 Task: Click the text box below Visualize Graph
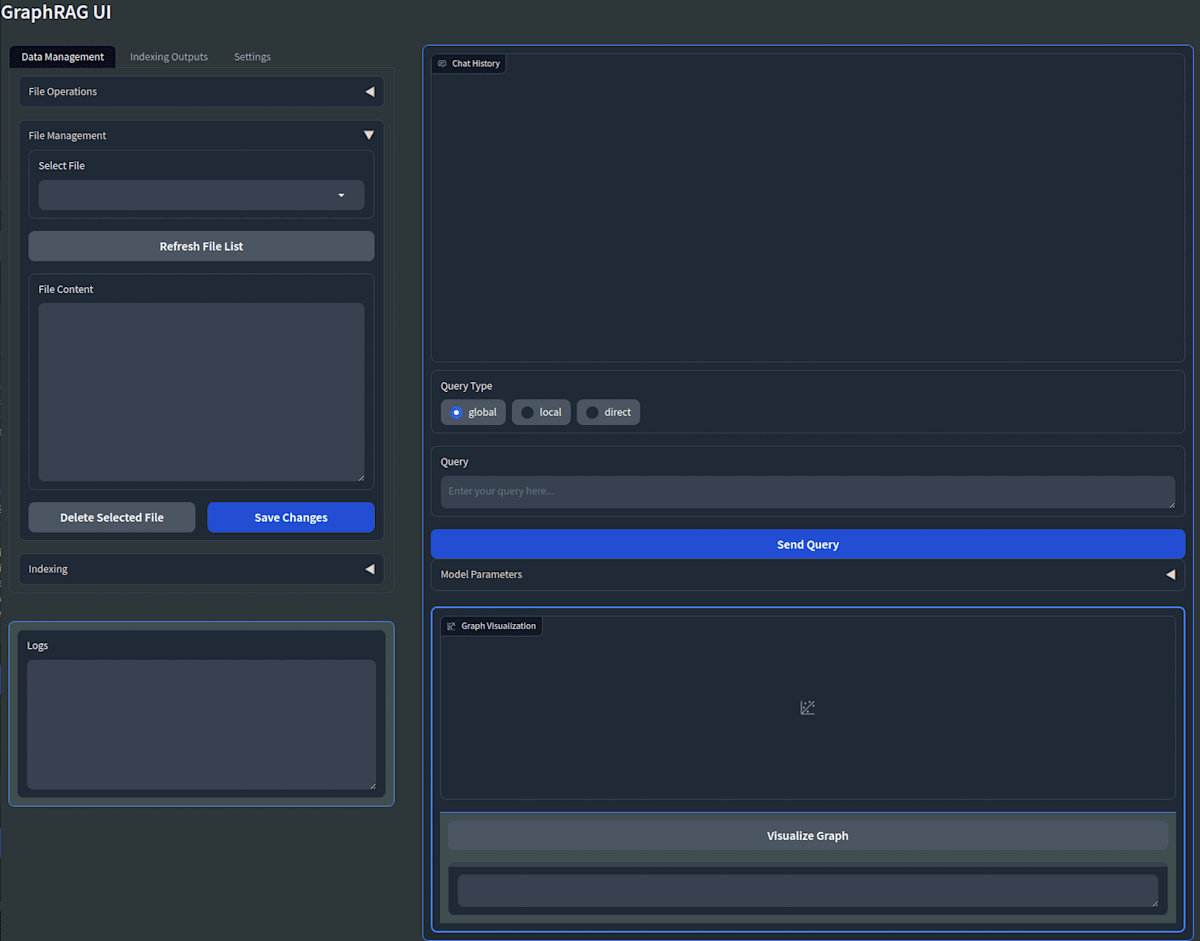pos(808,891)
